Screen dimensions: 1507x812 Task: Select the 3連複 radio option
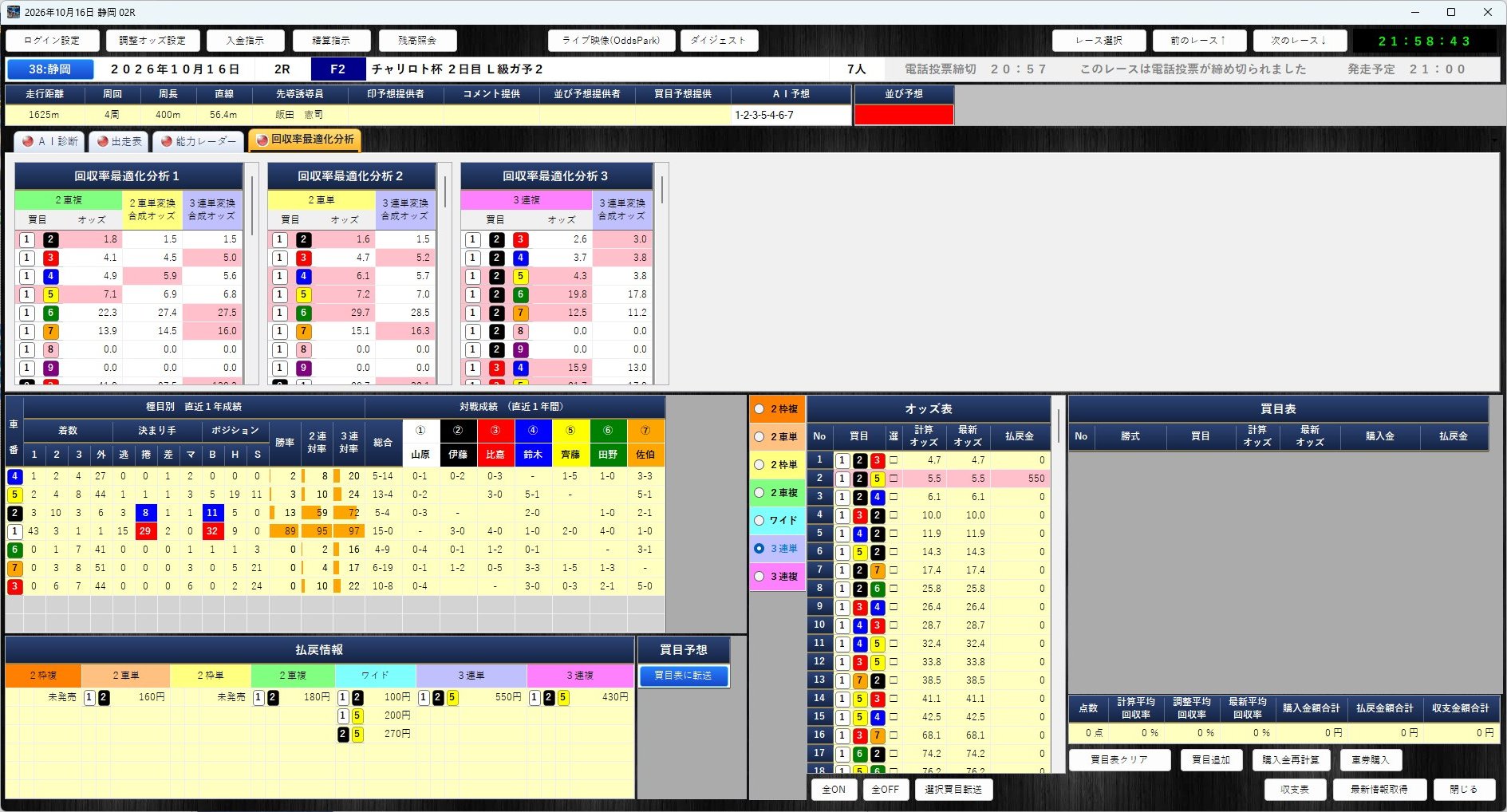759,577
